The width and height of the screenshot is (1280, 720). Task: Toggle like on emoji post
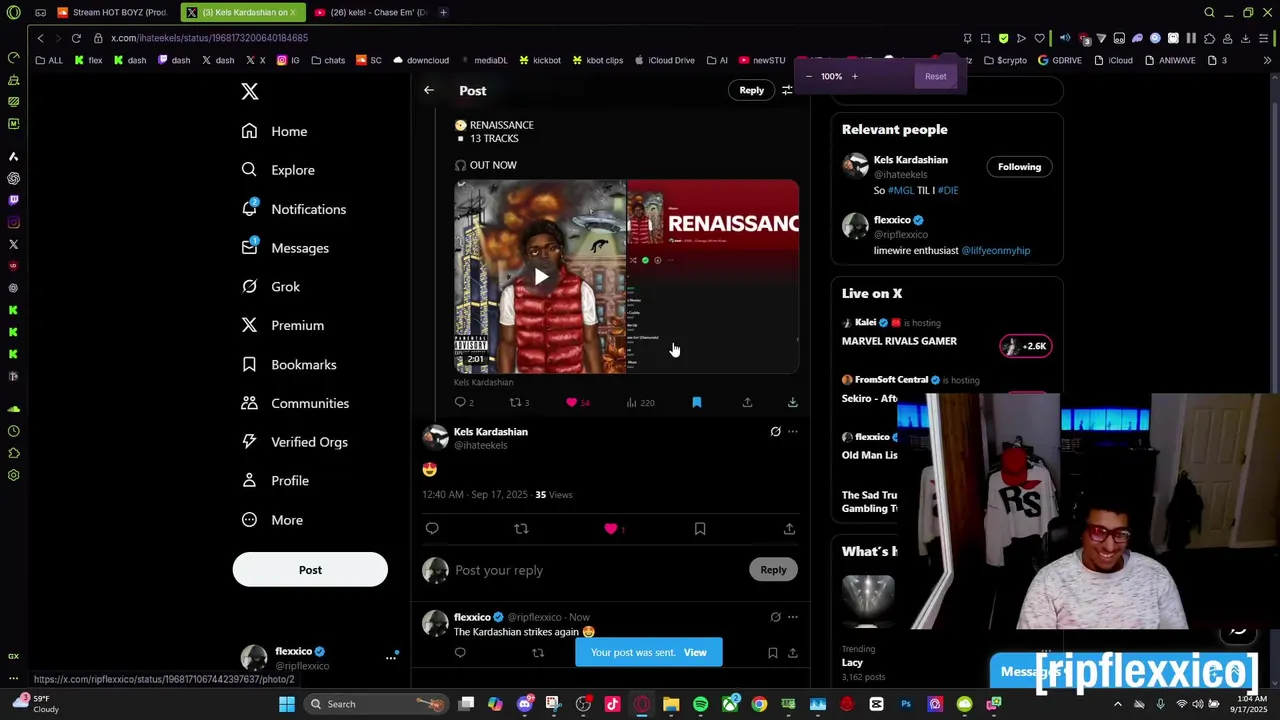point(611,528)
